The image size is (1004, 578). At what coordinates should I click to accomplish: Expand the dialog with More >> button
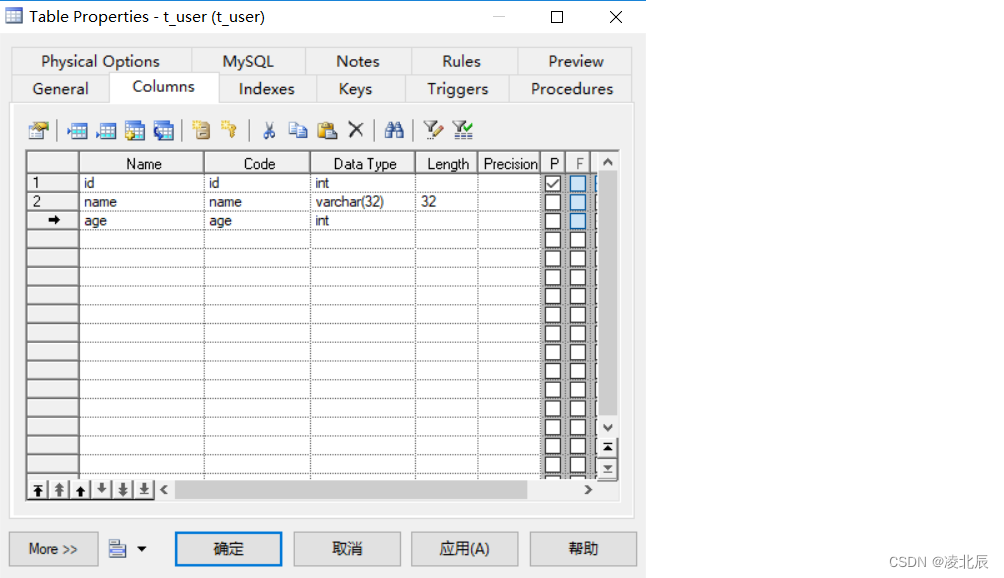point(53,549)
